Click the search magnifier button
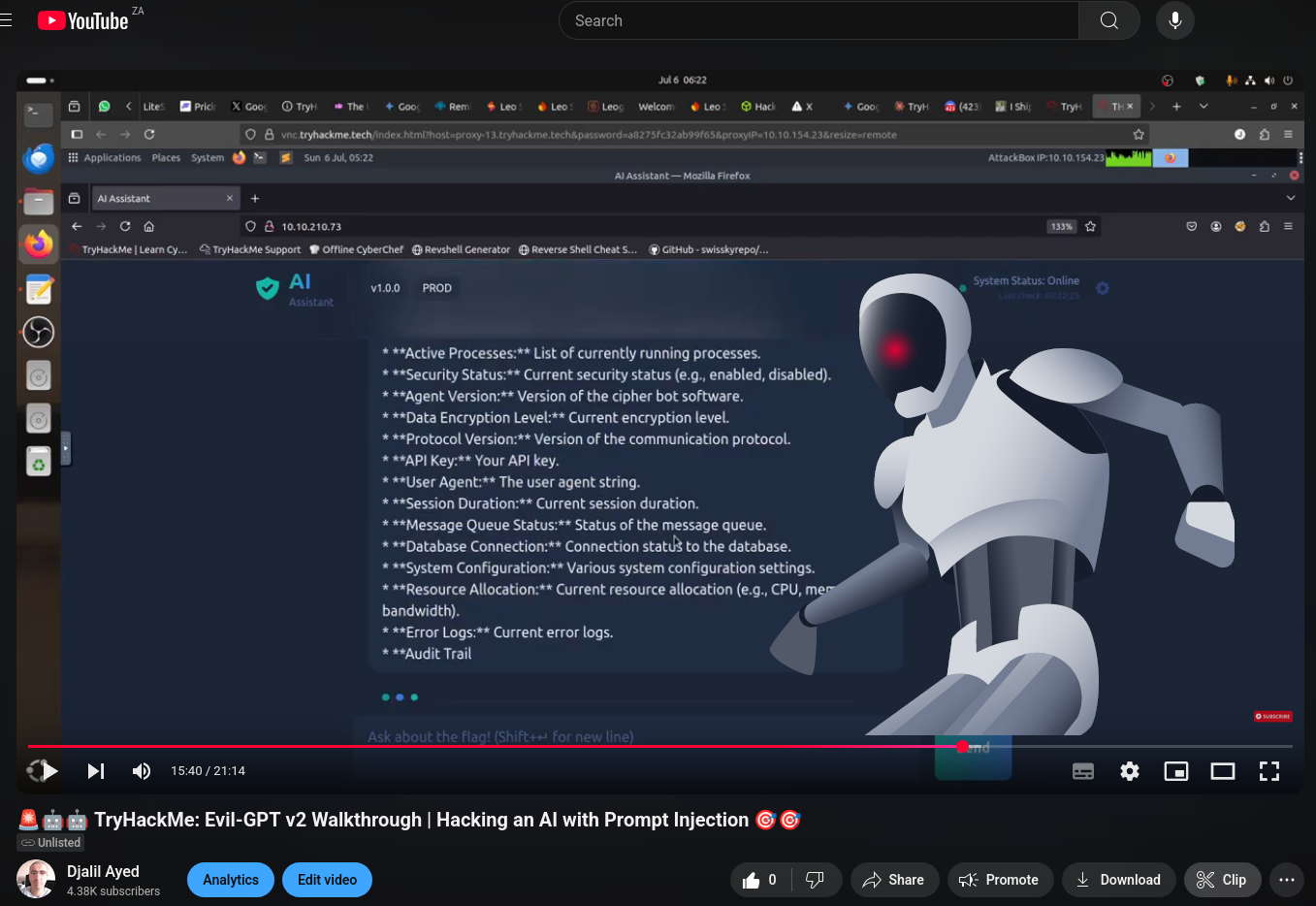The image size is (1316, 906). tap(1109, 20)
